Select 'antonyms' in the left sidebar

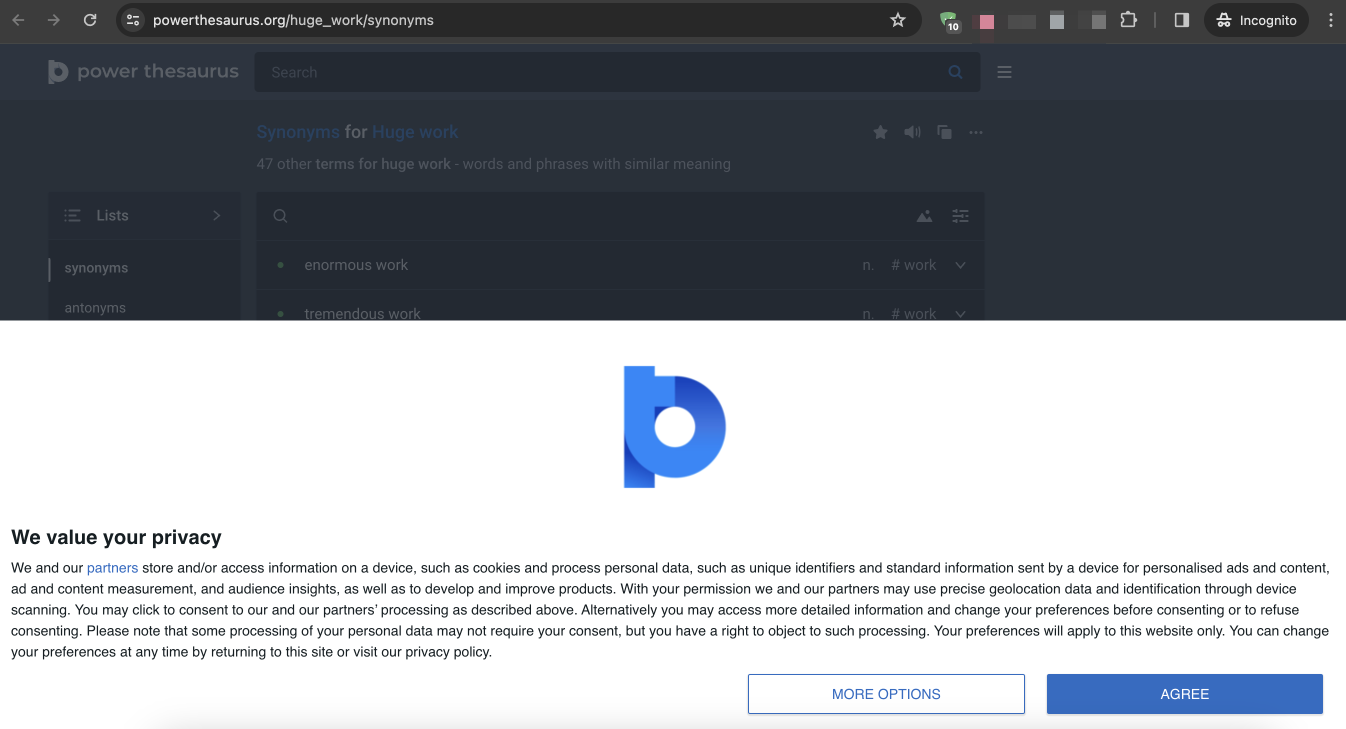pos(95,308)
